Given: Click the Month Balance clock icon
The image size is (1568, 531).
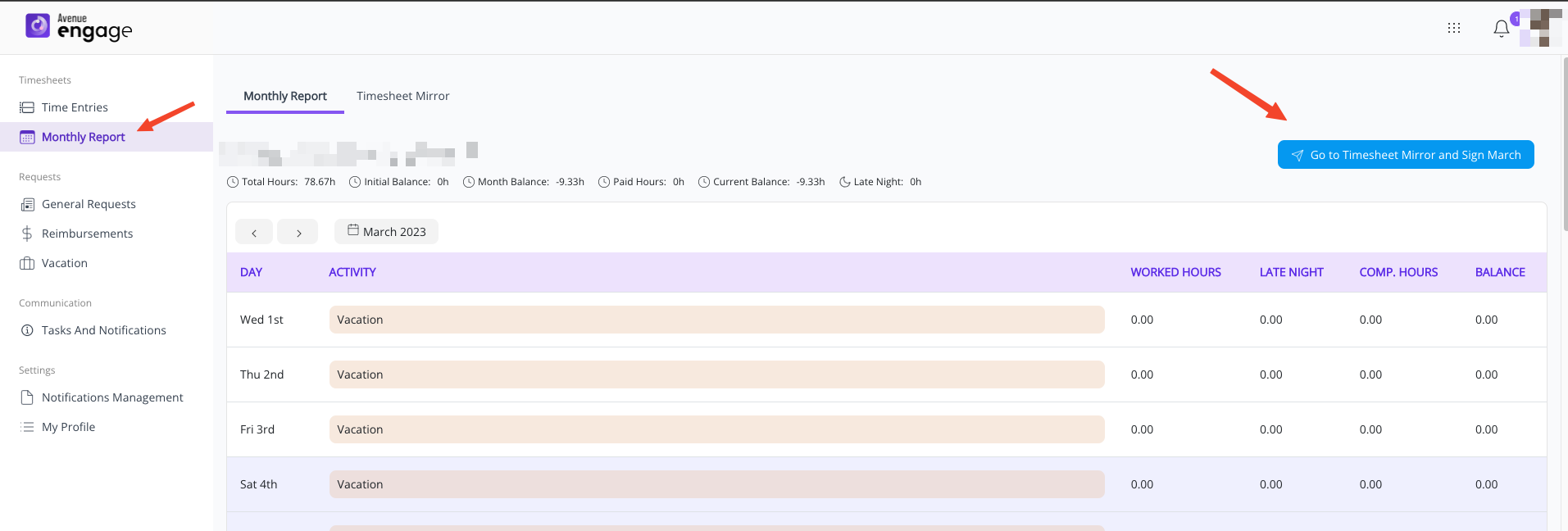Looking at the screenshot, I should coord(469,182).
